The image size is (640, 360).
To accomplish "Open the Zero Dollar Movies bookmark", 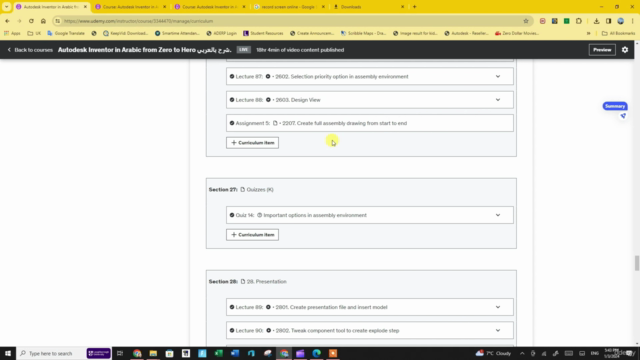I will click(517, 33).
